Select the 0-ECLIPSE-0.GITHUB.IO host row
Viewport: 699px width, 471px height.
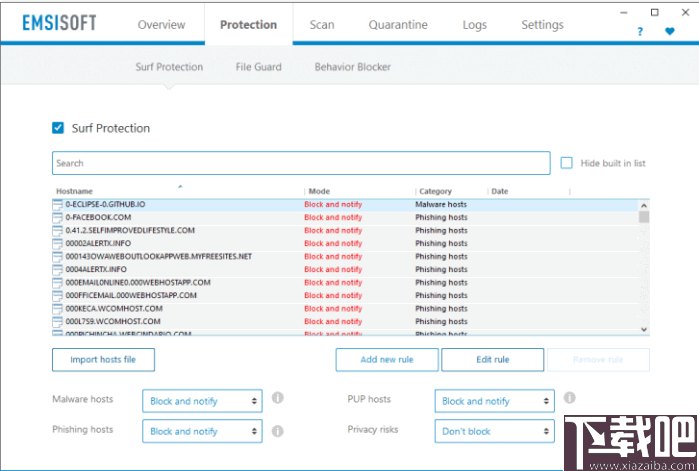345,205
